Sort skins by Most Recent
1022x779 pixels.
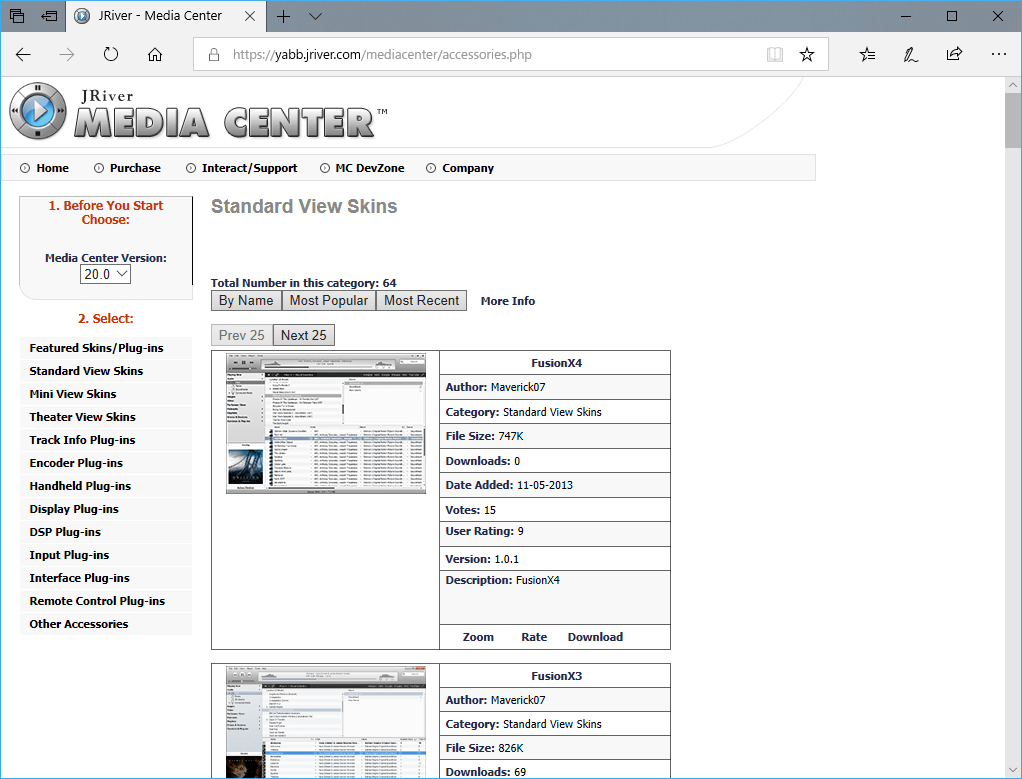pyautogui.click(x=422, y=301)
